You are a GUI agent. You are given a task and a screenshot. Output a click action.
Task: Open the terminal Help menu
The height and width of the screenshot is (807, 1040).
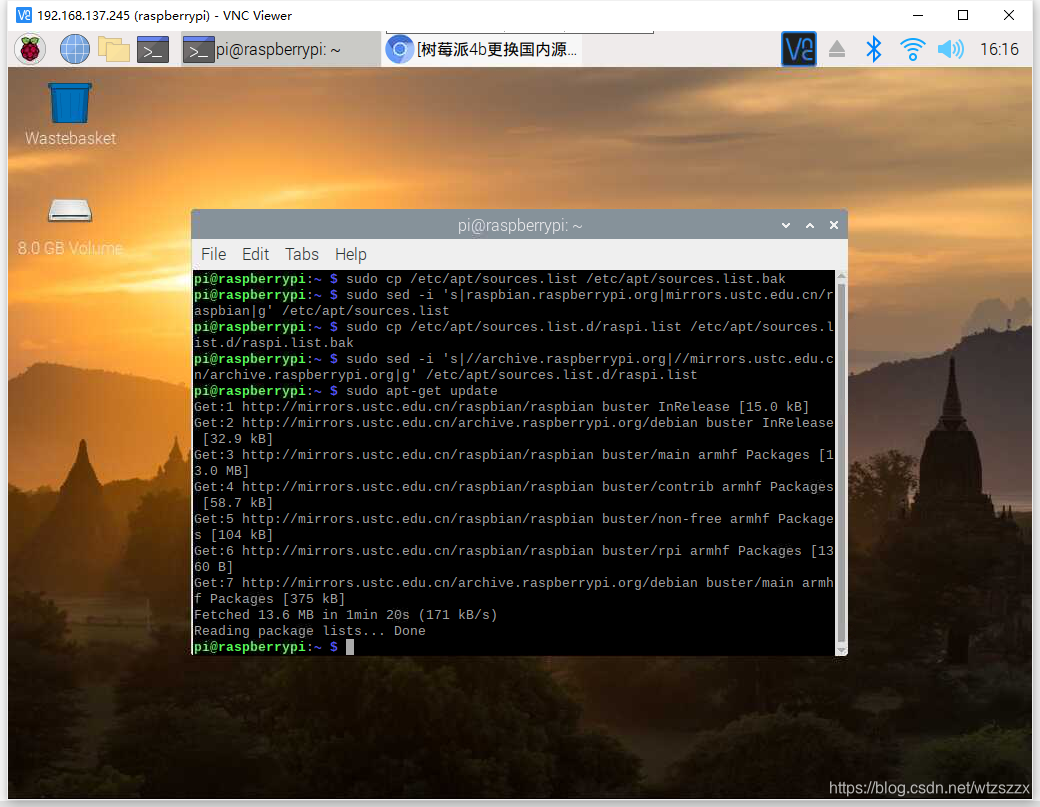tap(350, 254)
